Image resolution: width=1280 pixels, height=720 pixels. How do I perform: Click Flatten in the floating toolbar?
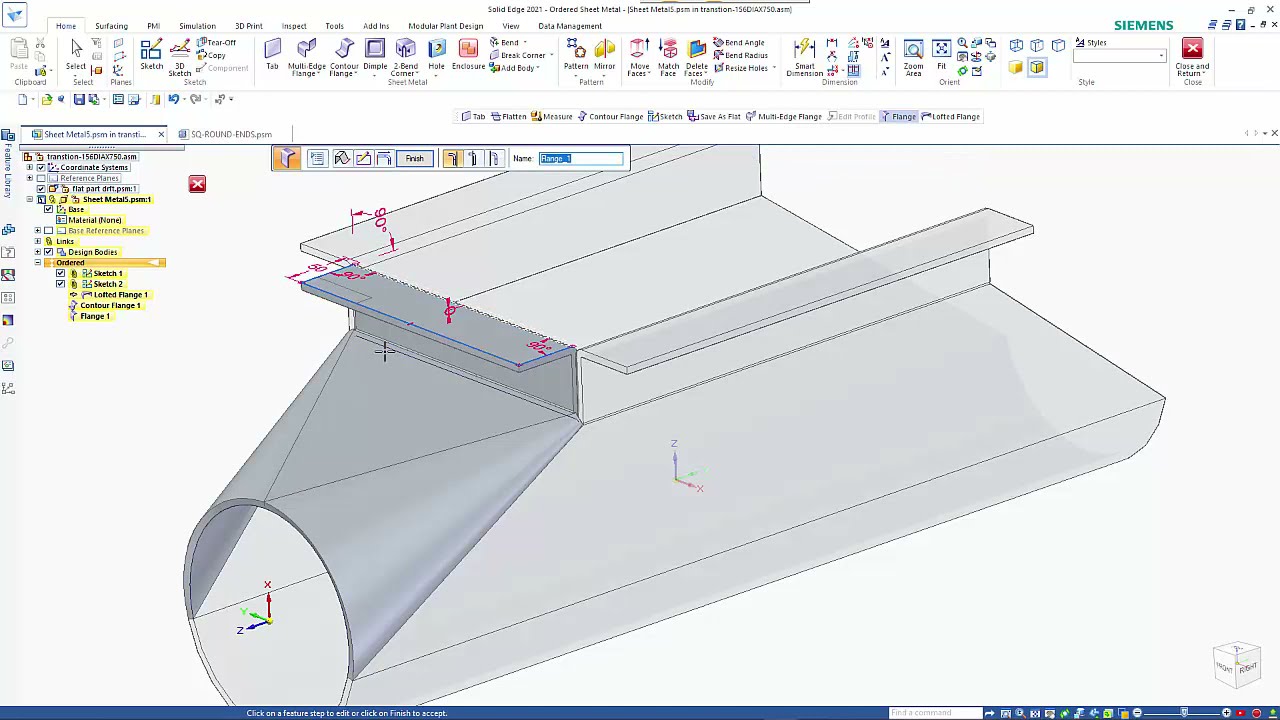point(508,117)
